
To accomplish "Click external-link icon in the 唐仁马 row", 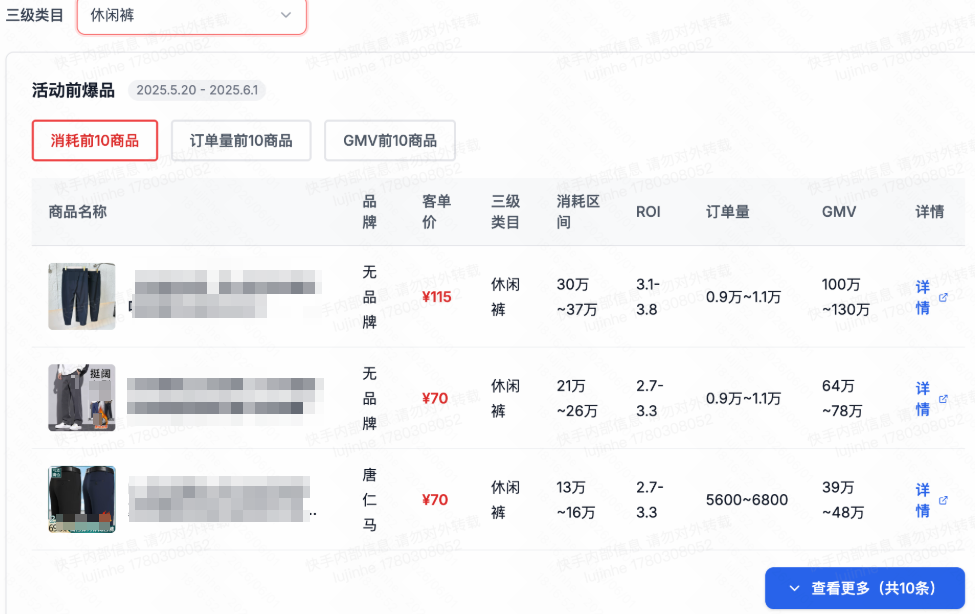I will pos(943,500).
